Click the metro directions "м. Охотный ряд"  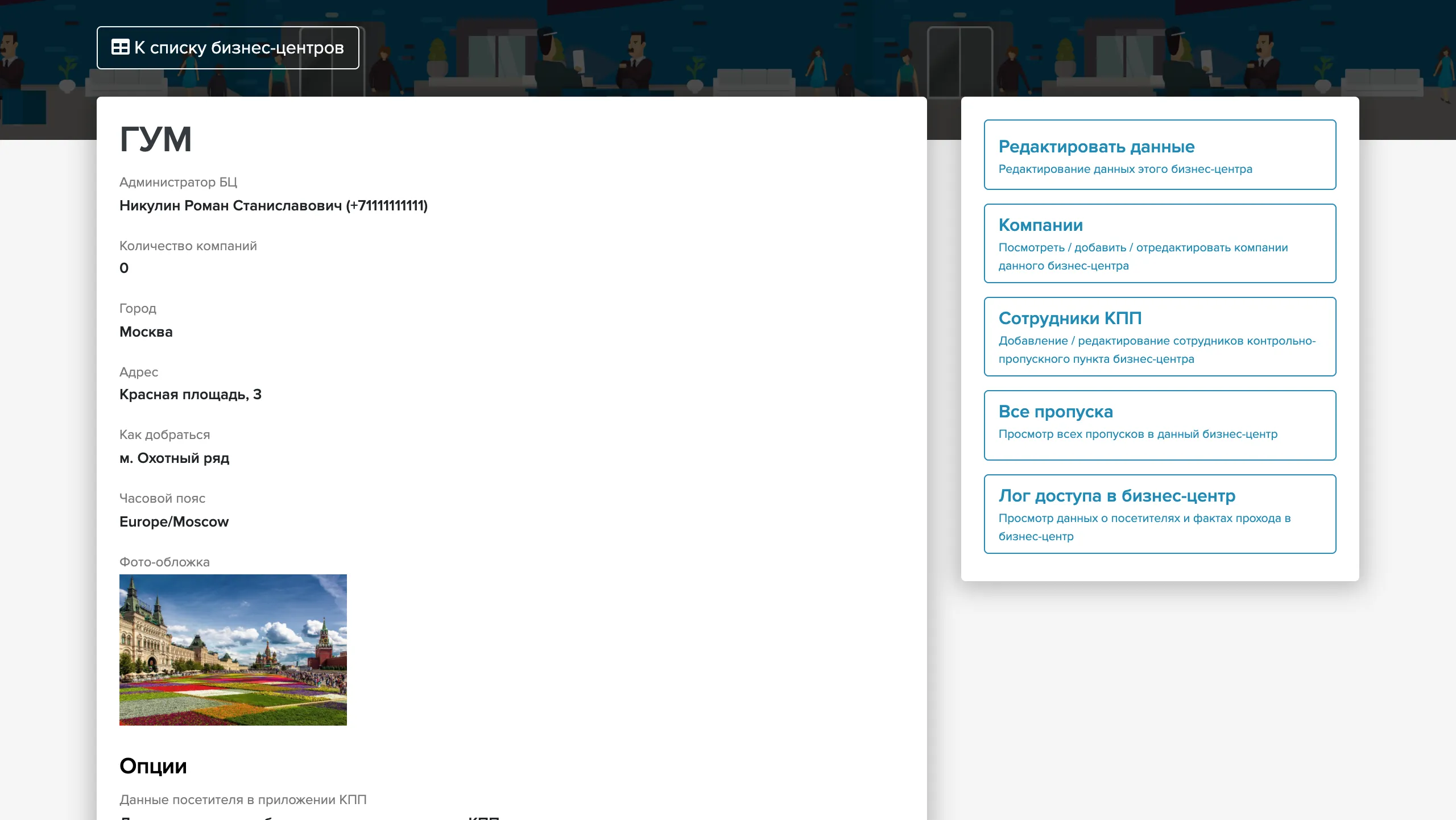[175, 458]
